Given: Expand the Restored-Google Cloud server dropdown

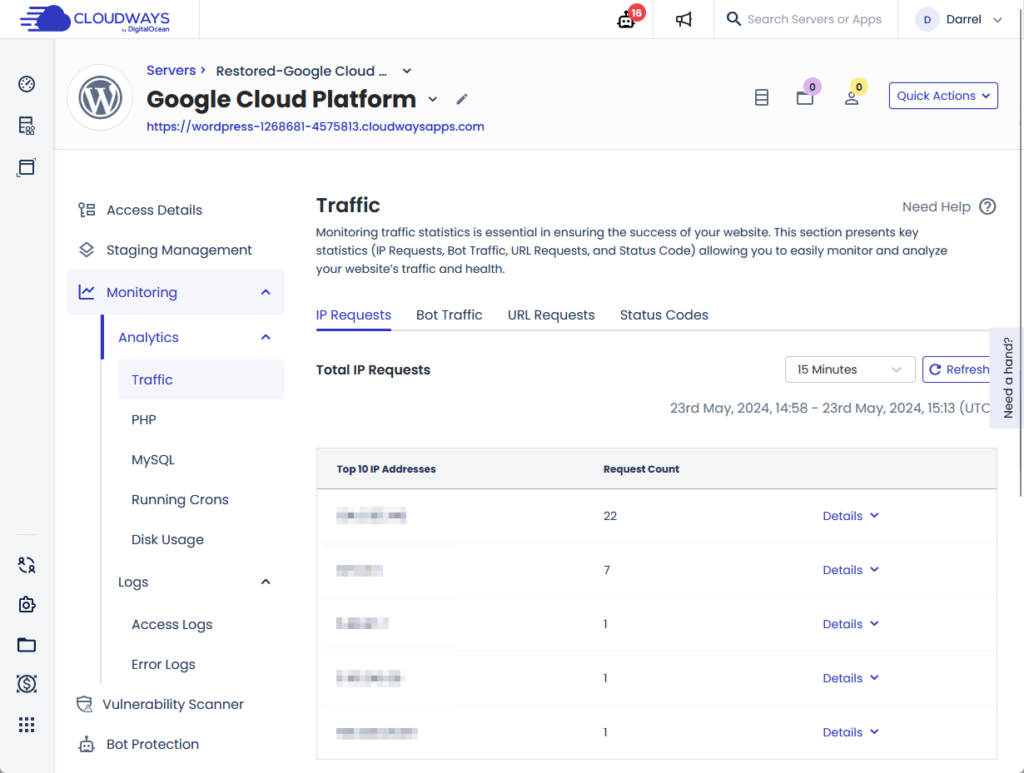Looking at the screenshot, I should (406, 71).
